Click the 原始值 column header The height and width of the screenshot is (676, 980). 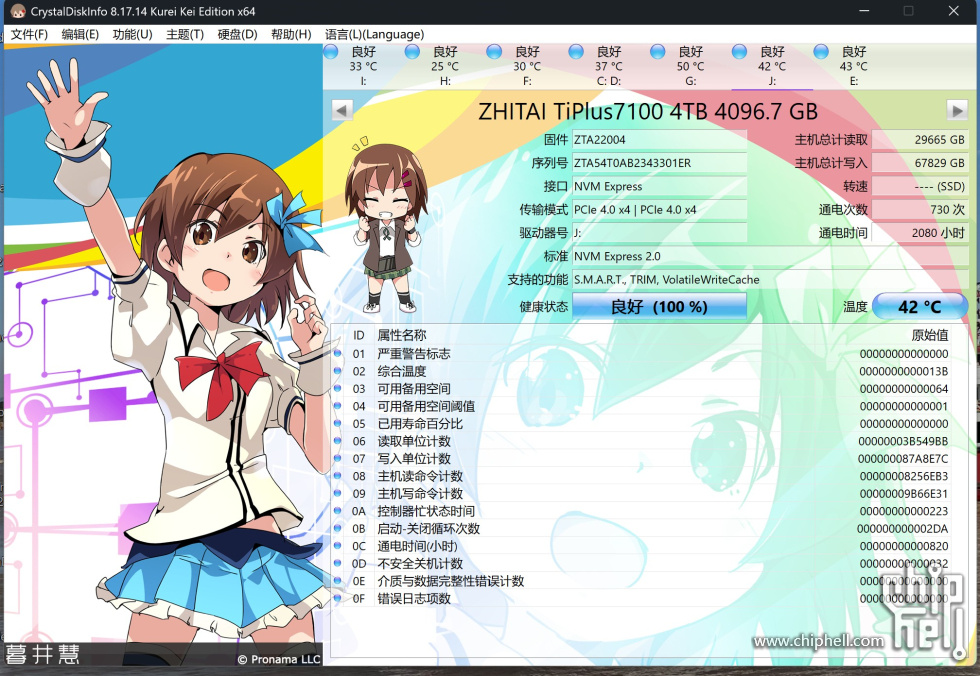pyautogui.click(x=929, y=336)
